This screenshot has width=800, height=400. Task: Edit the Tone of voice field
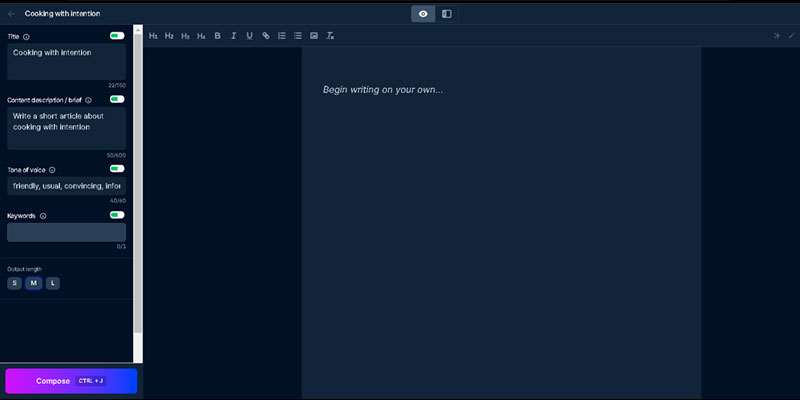coord(66,186)
